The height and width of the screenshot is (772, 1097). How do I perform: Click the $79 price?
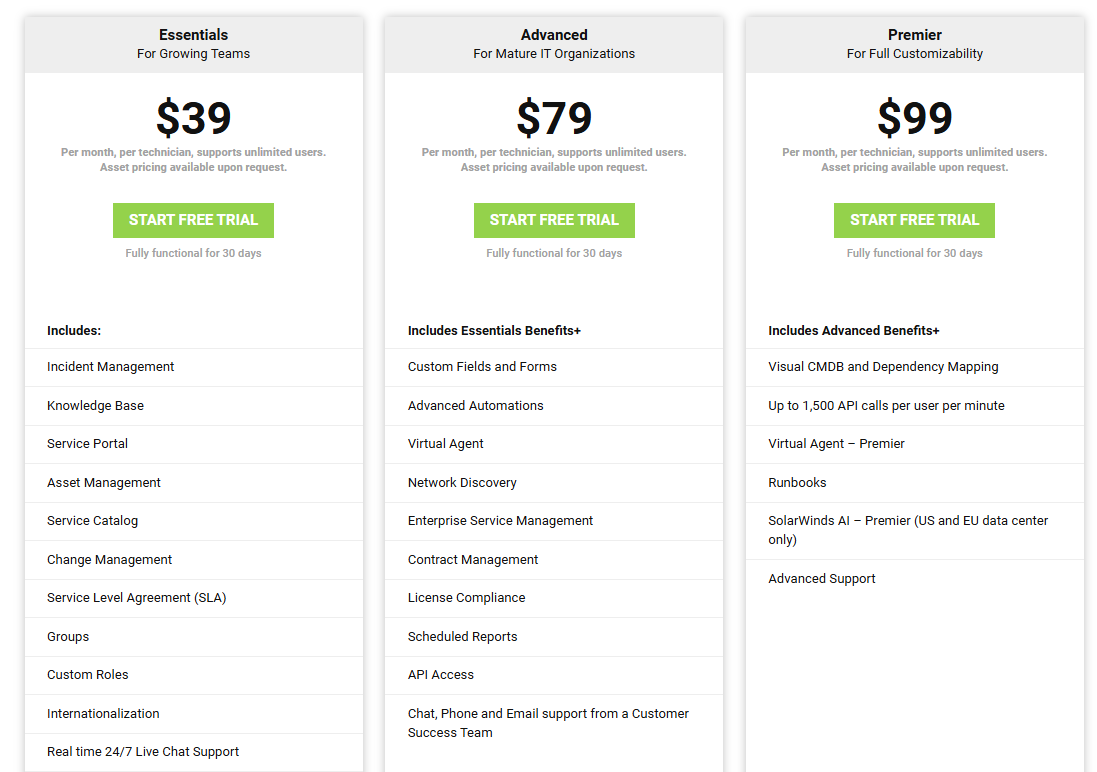click(x=554, y=118)
